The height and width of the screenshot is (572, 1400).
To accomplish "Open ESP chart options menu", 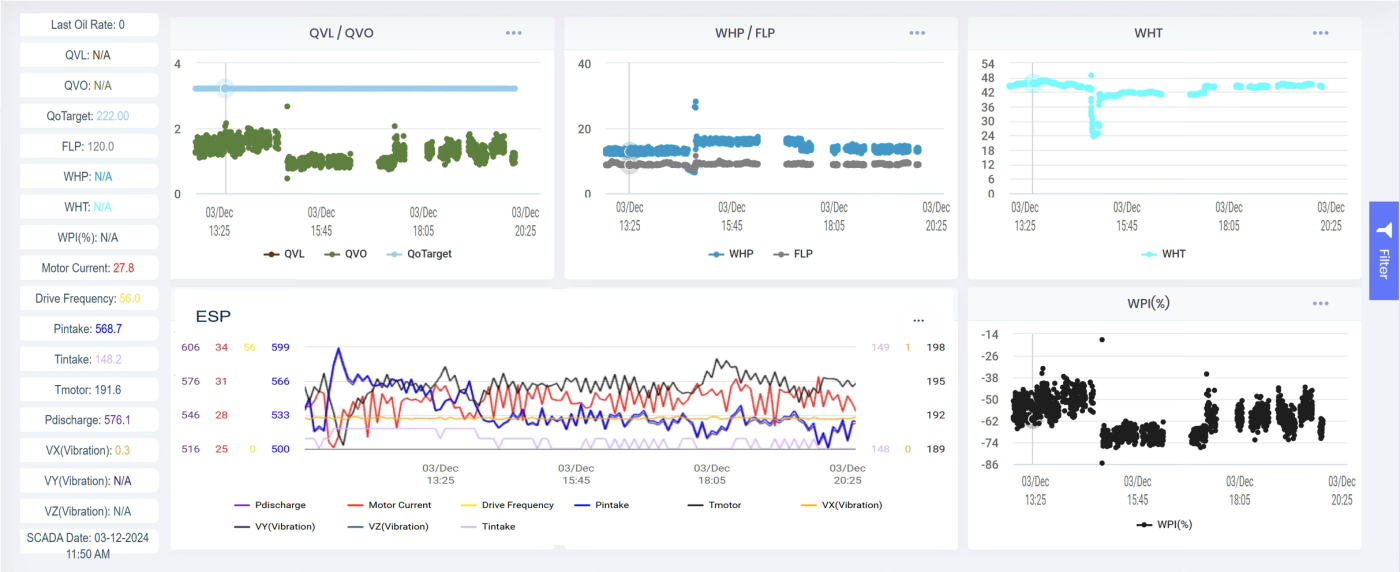I will (918, 321).
